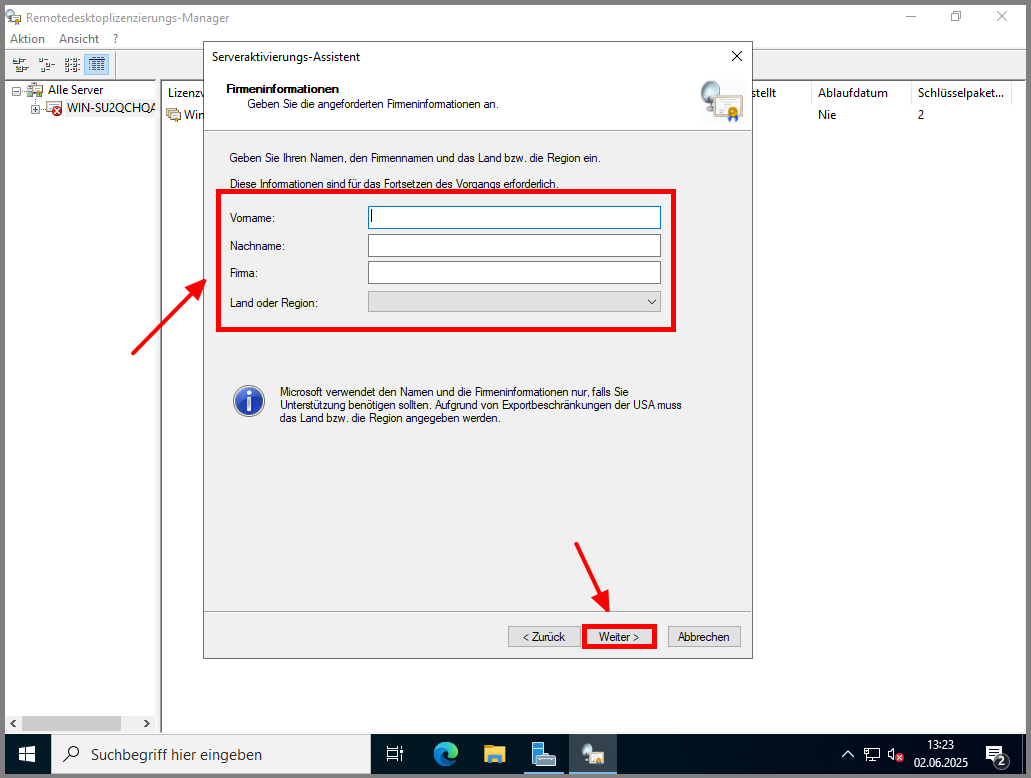Select the details view toolbar icon

click(97, 64)
